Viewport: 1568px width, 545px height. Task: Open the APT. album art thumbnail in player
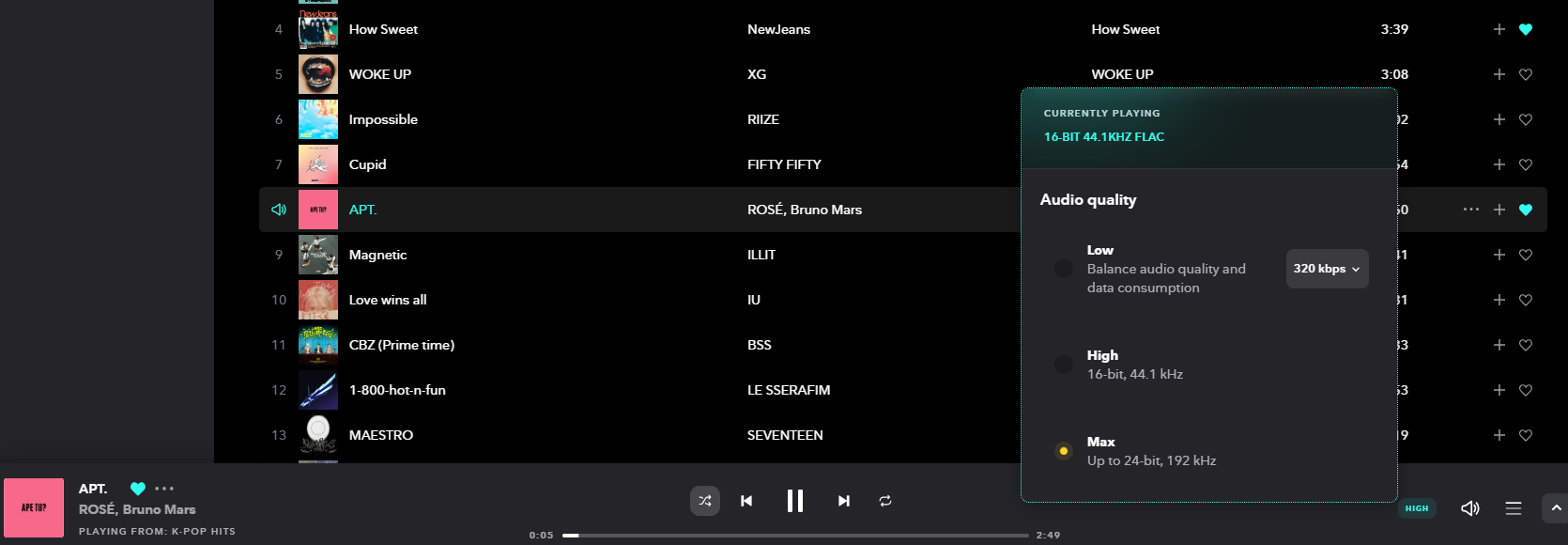34,507
